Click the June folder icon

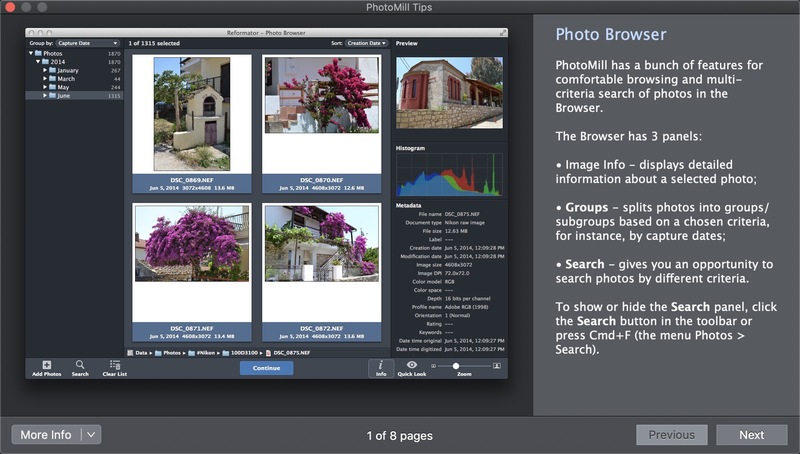(51, 96)
